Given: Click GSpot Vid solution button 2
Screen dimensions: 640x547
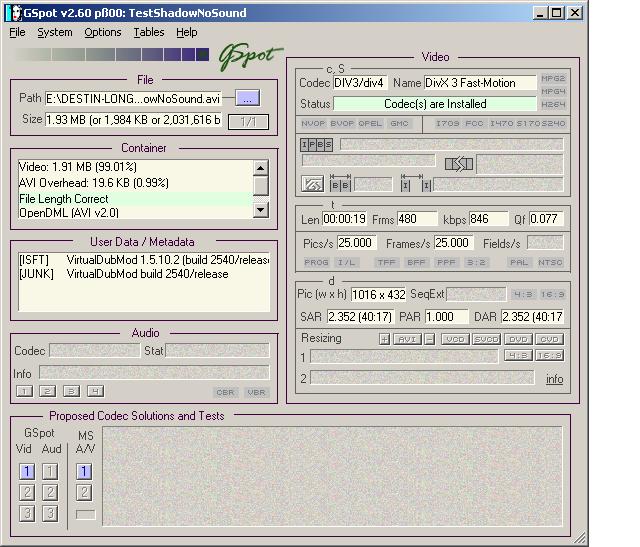Looking at the screenshot, I should pyautogui.click(x=27, y=492).
